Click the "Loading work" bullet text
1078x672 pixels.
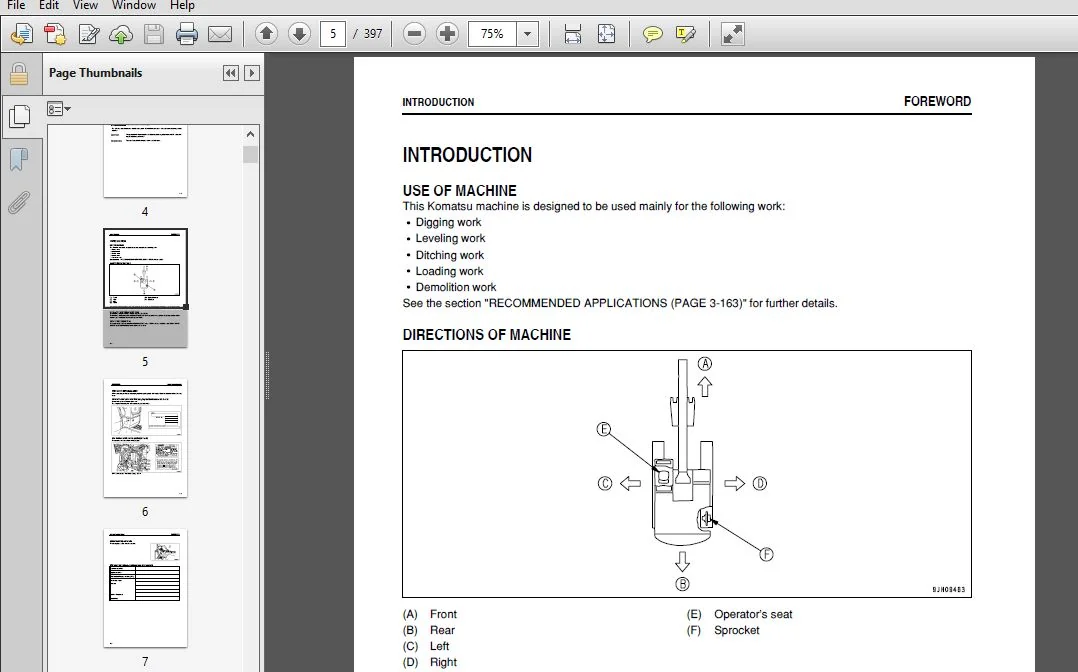click(449, 271)
